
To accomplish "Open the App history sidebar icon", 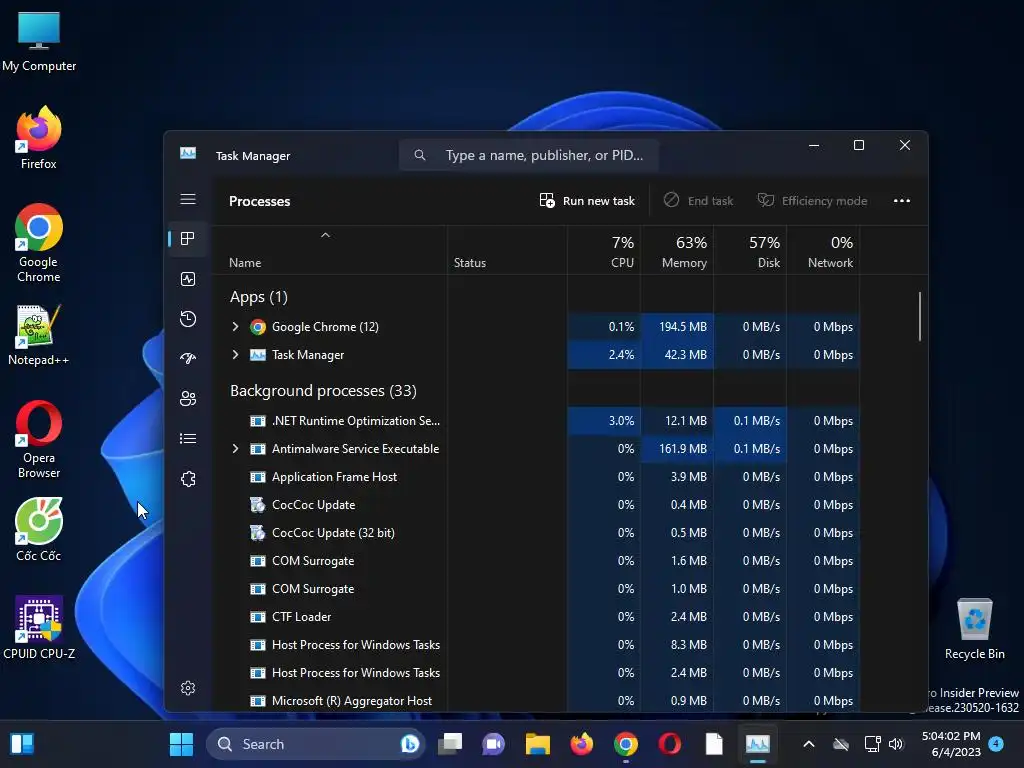I will [188, 319].
